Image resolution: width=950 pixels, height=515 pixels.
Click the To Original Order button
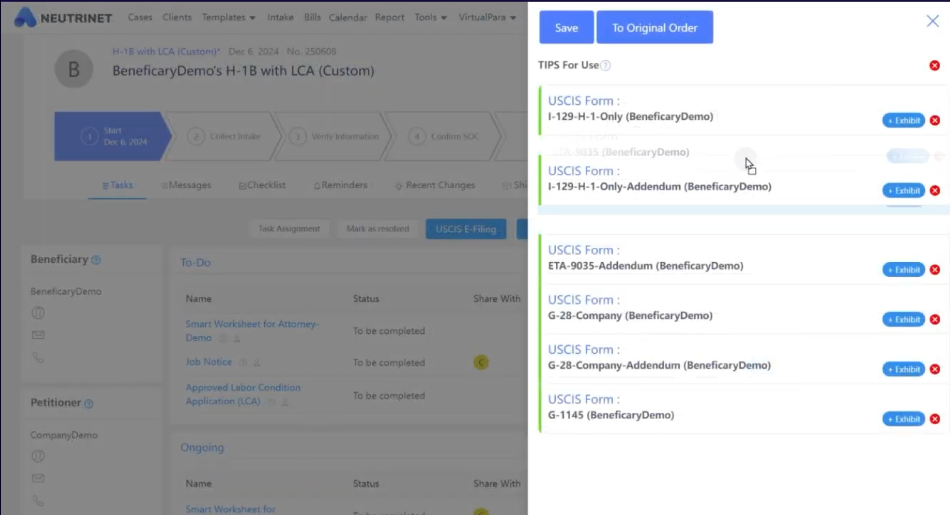pos(654,28)
